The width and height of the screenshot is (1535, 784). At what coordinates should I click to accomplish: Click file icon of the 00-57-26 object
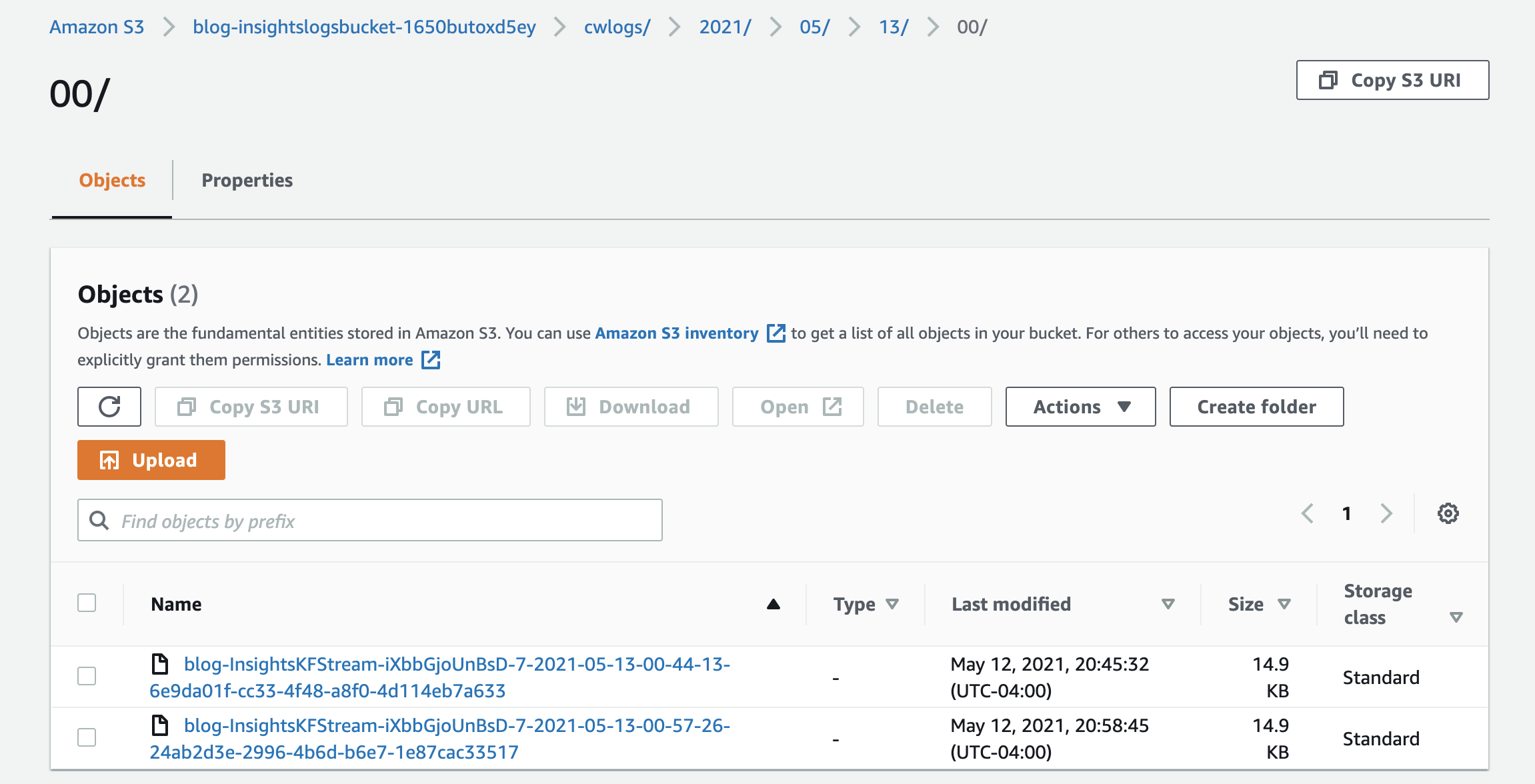pos(160,725)
